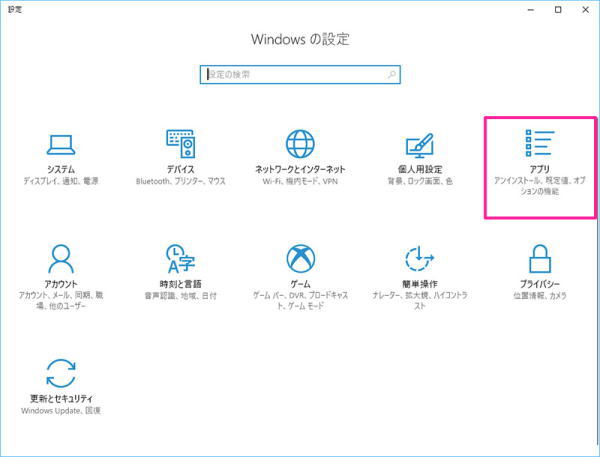The width and height of the screenshot is (600, 457).
Task: Open the アカウント person icon
Action: (x=61, y=258)
